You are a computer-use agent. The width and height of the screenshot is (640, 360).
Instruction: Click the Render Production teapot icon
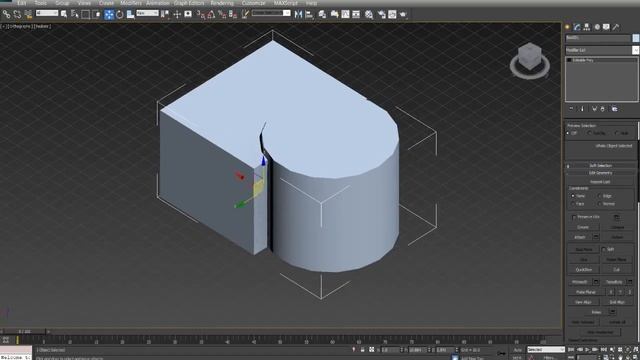pos(403,14)
